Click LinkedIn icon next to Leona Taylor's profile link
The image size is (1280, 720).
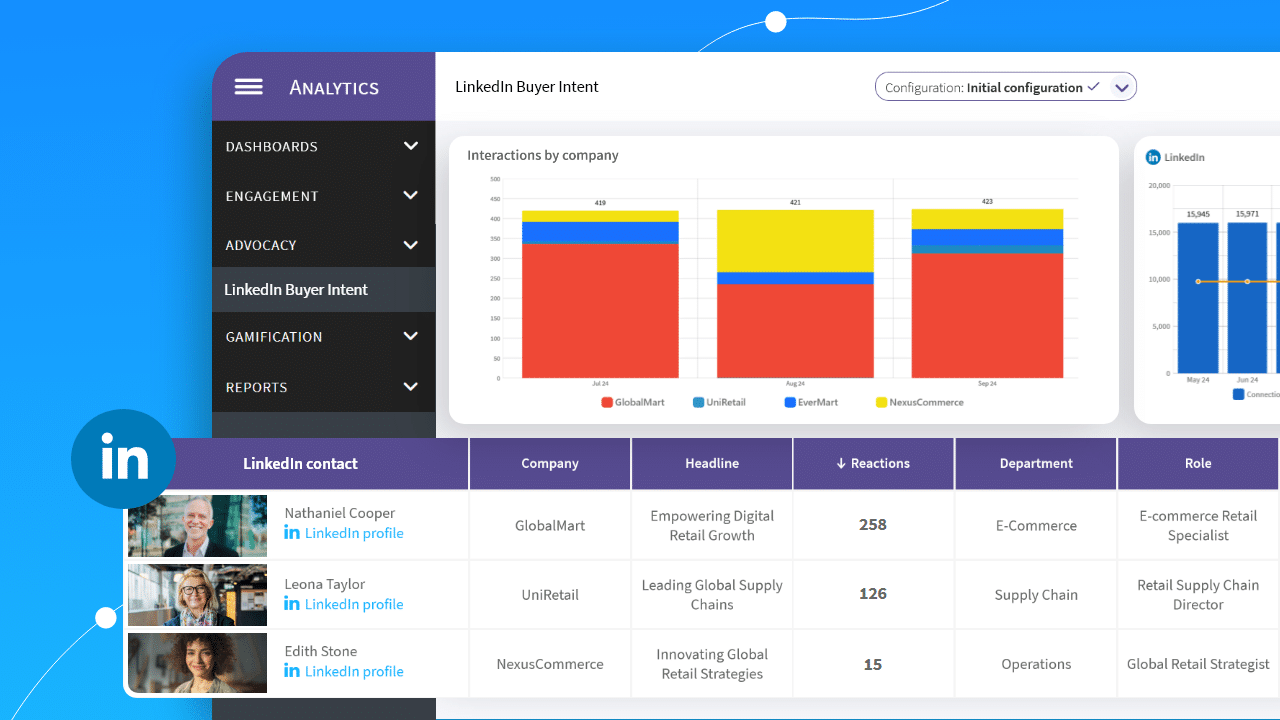(x=292, y=604)
